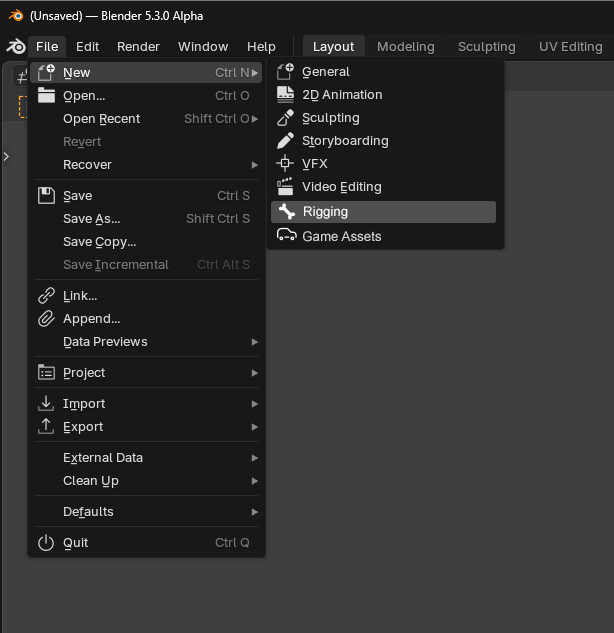Screen dimensions: 614x633
Task: Click the Append... menu label
Action: 92,319
